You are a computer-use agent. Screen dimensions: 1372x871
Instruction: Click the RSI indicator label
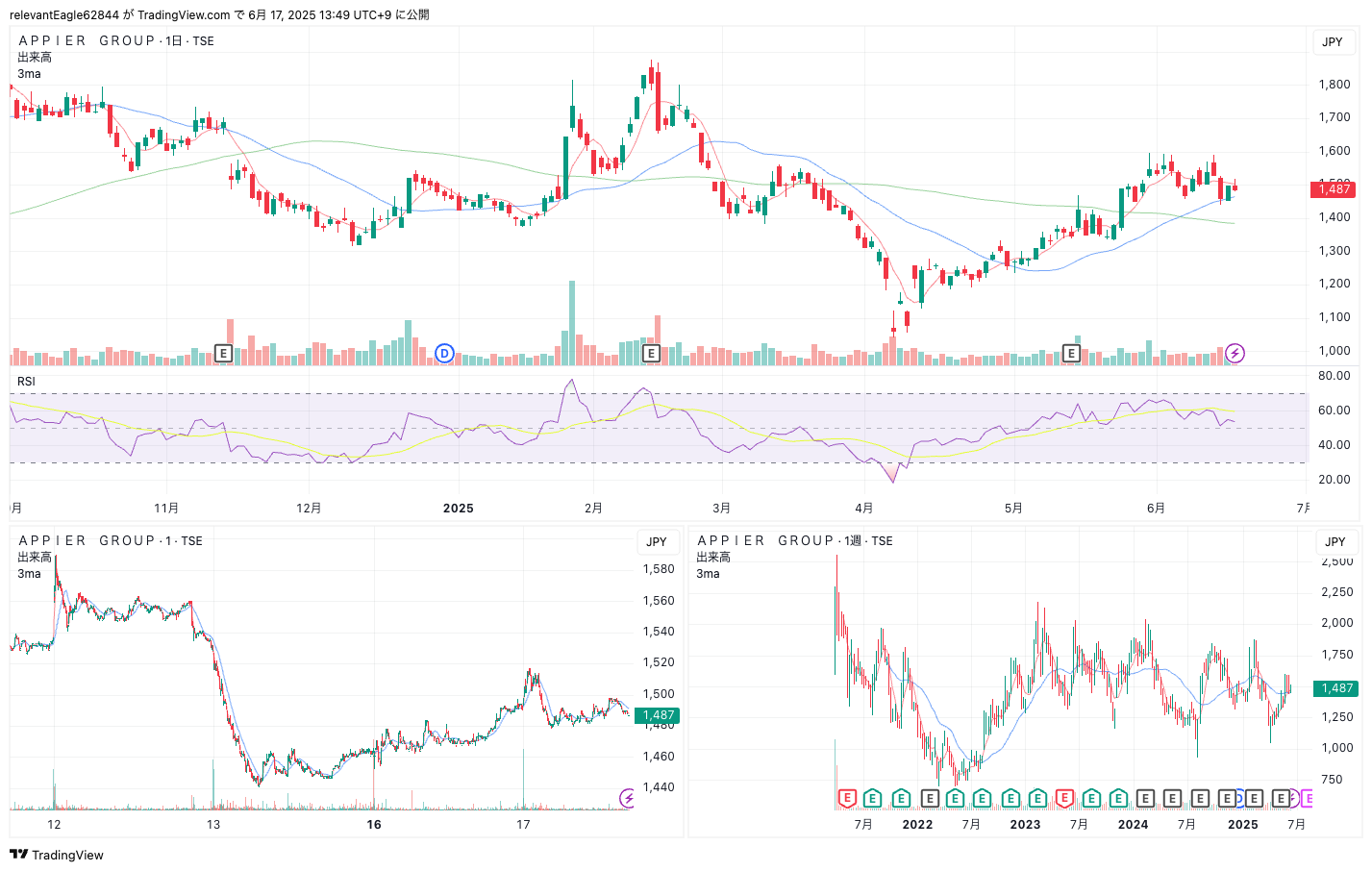tap(26, 382)
